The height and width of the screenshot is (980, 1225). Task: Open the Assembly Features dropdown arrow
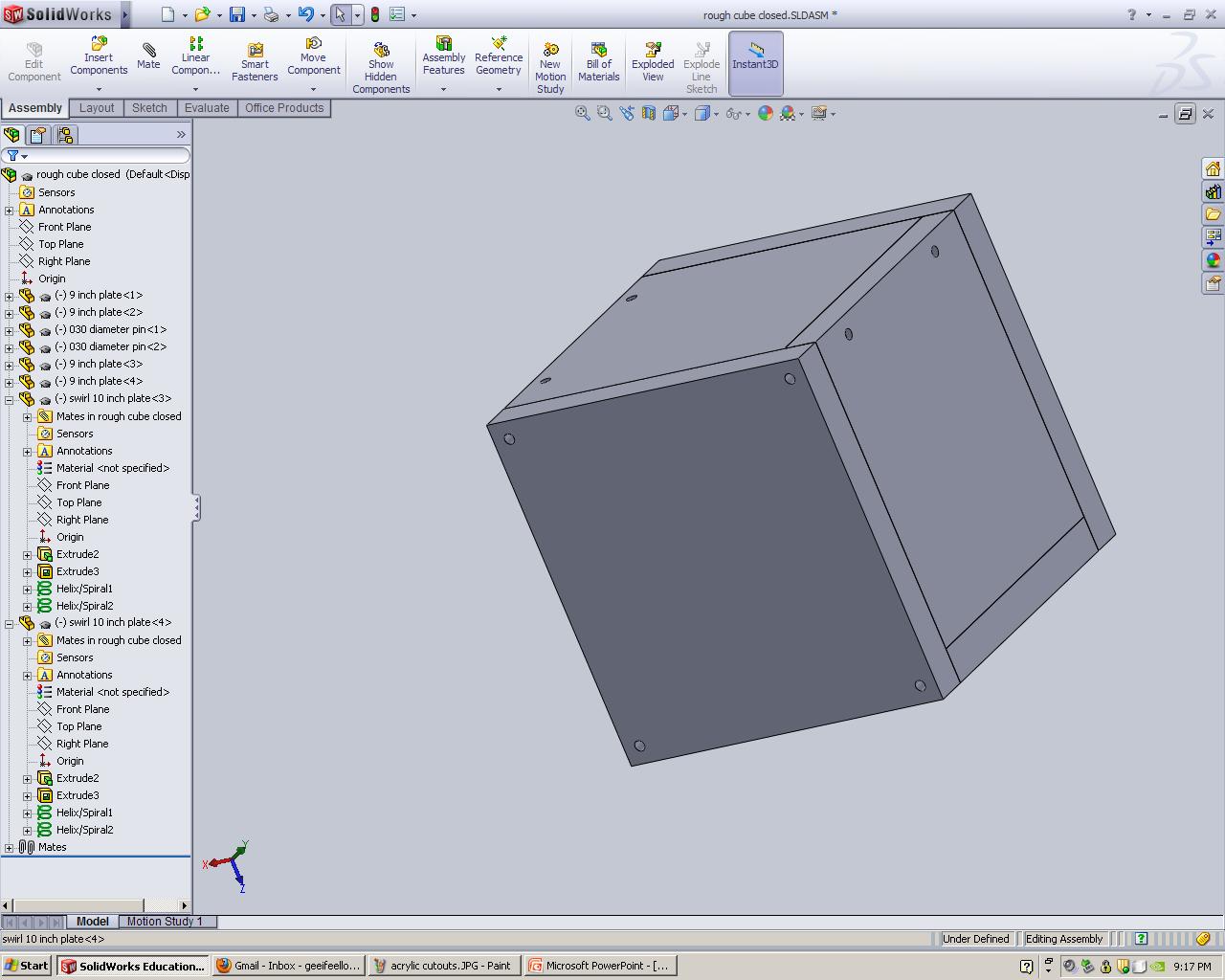443,89
